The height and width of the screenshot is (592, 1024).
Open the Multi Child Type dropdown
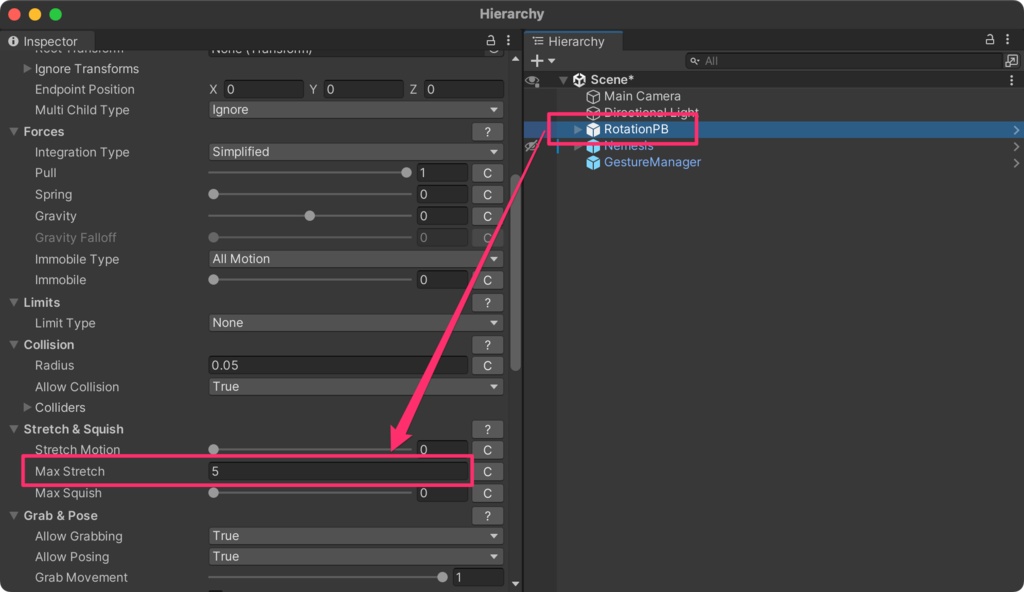(355, 110)
